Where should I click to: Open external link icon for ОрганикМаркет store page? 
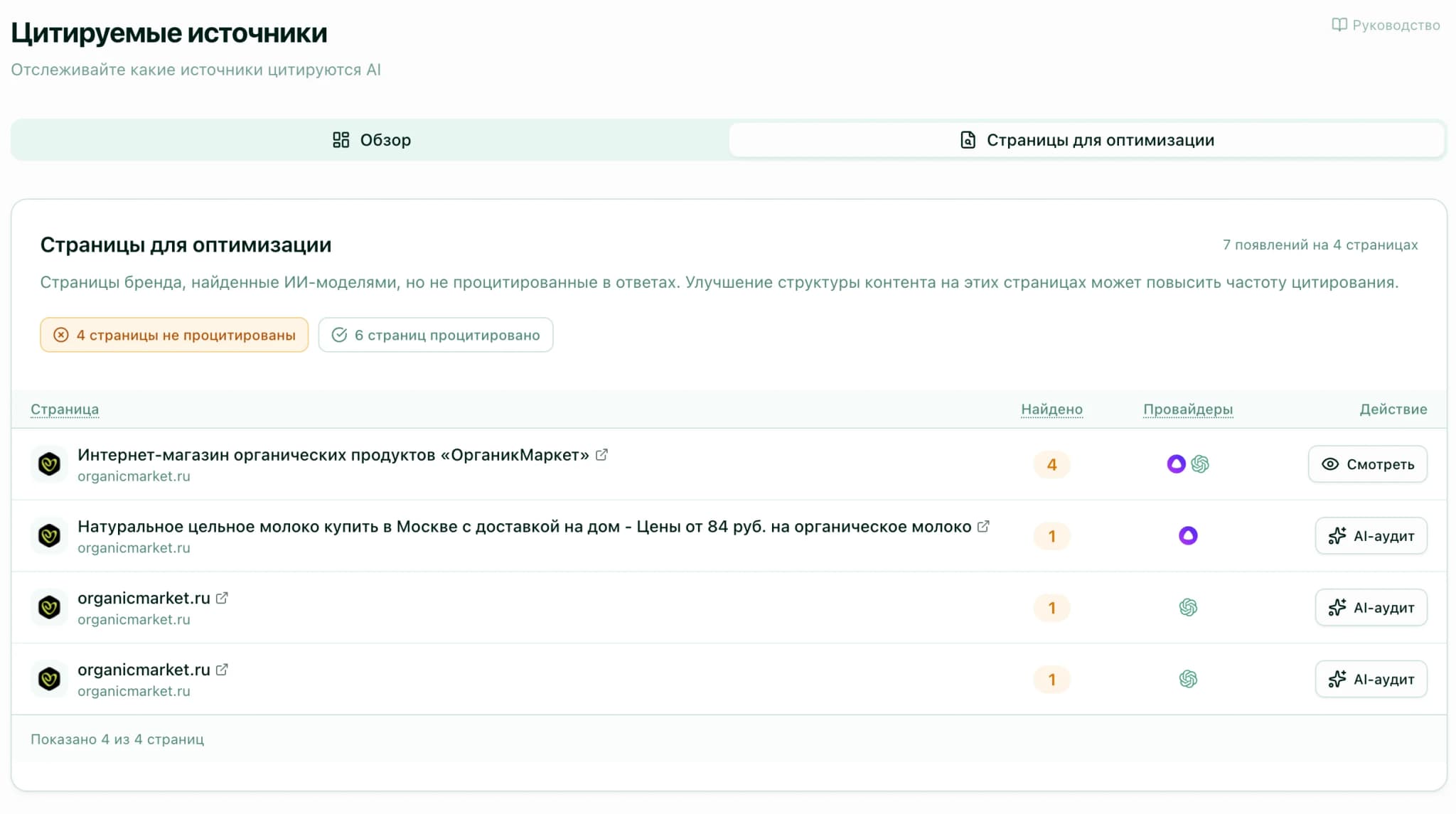pyautogui.click(x=601, y=455)
